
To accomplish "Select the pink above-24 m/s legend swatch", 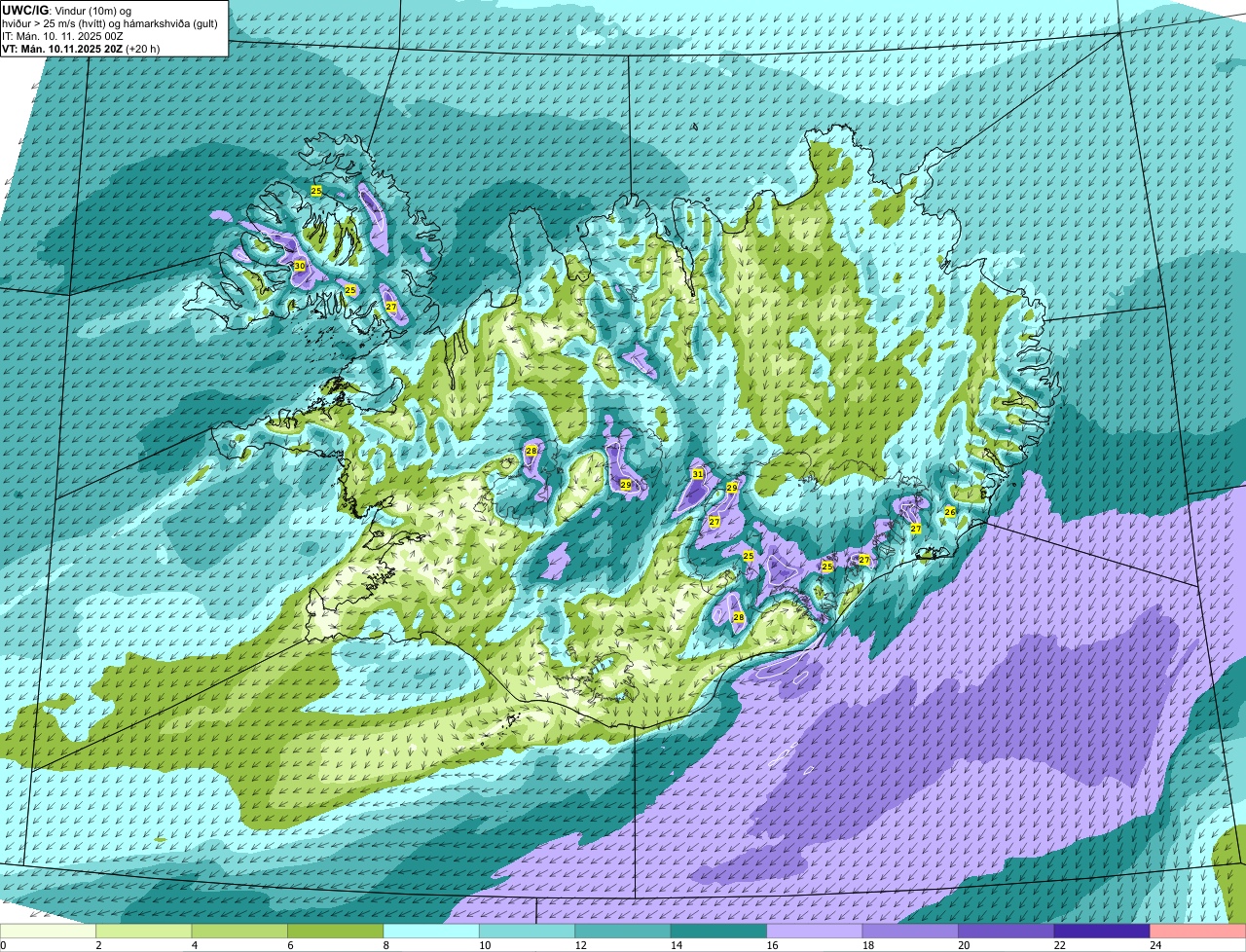I will pyautogui.click(x=1199, y=932).
